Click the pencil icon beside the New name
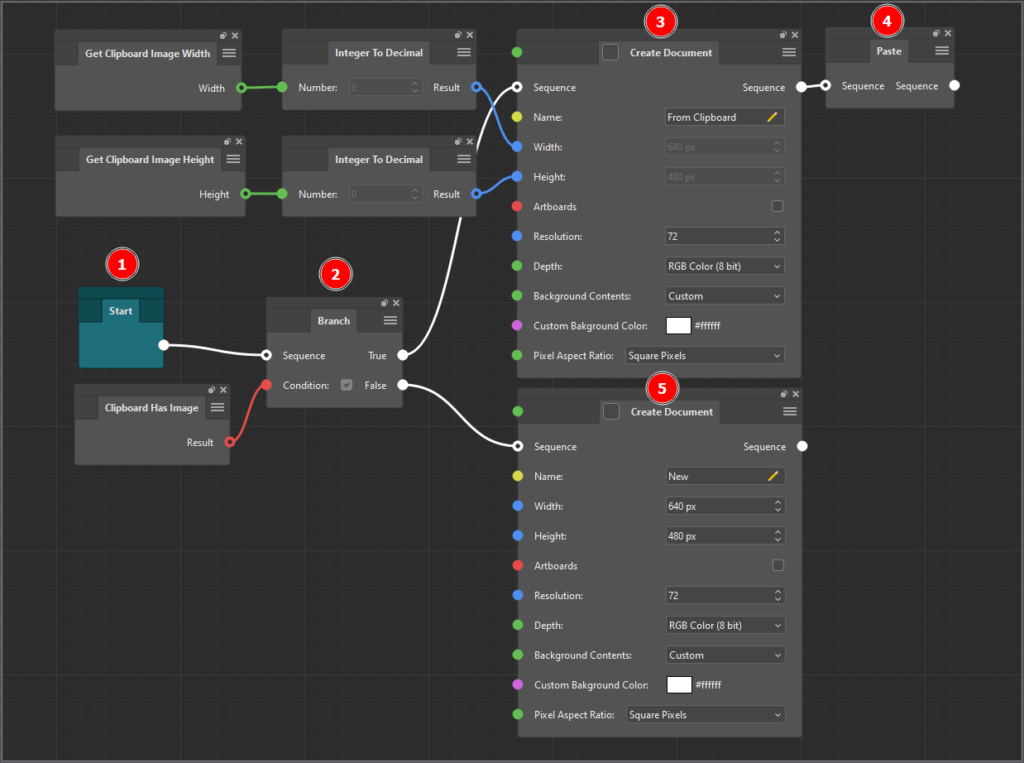This screenshot has width=1024, height=763. click(773, 476)
